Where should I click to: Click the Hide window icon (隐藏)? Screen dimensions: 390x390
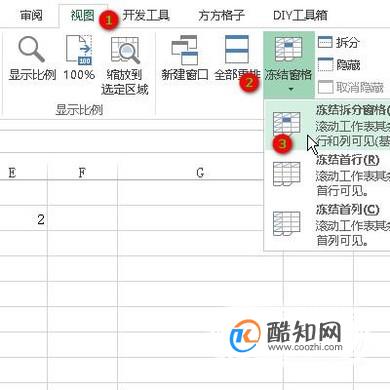click(x=325, y=64)
